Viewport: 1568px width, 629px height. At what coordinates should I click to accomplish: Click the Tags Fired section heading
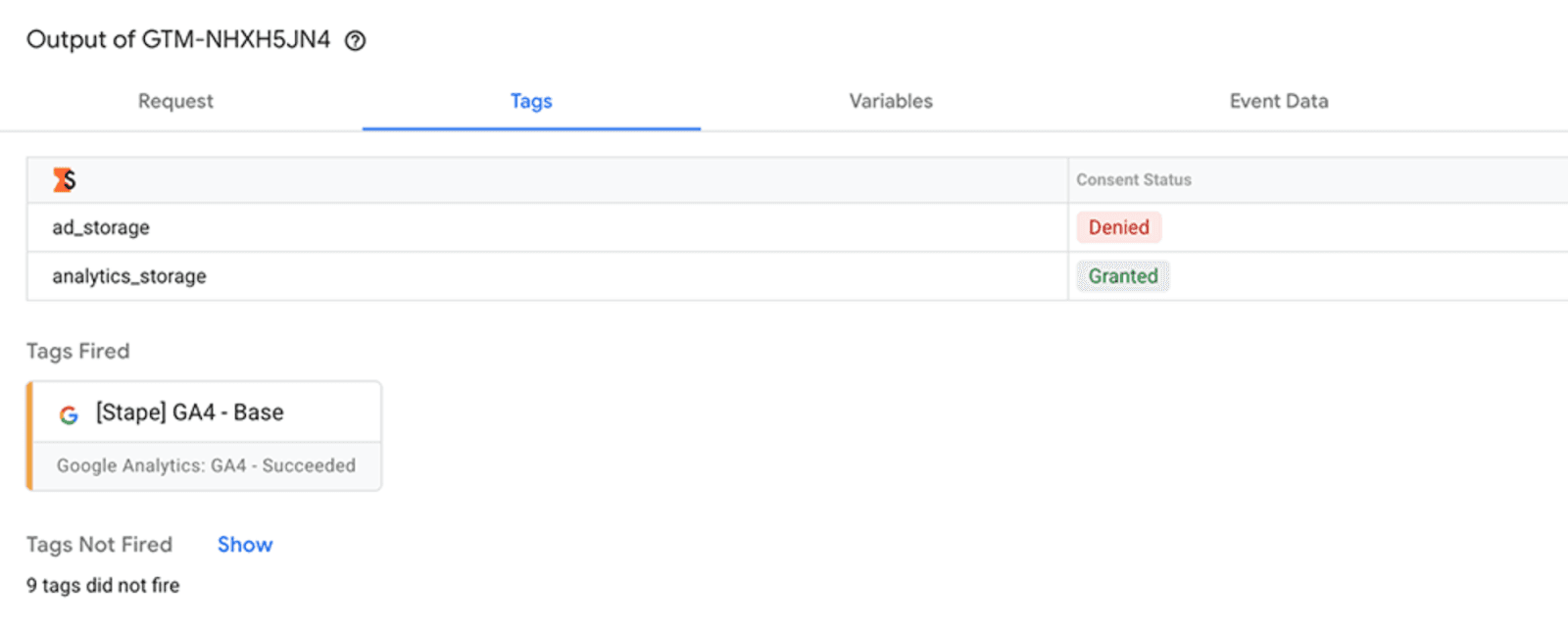coord(78,351)
